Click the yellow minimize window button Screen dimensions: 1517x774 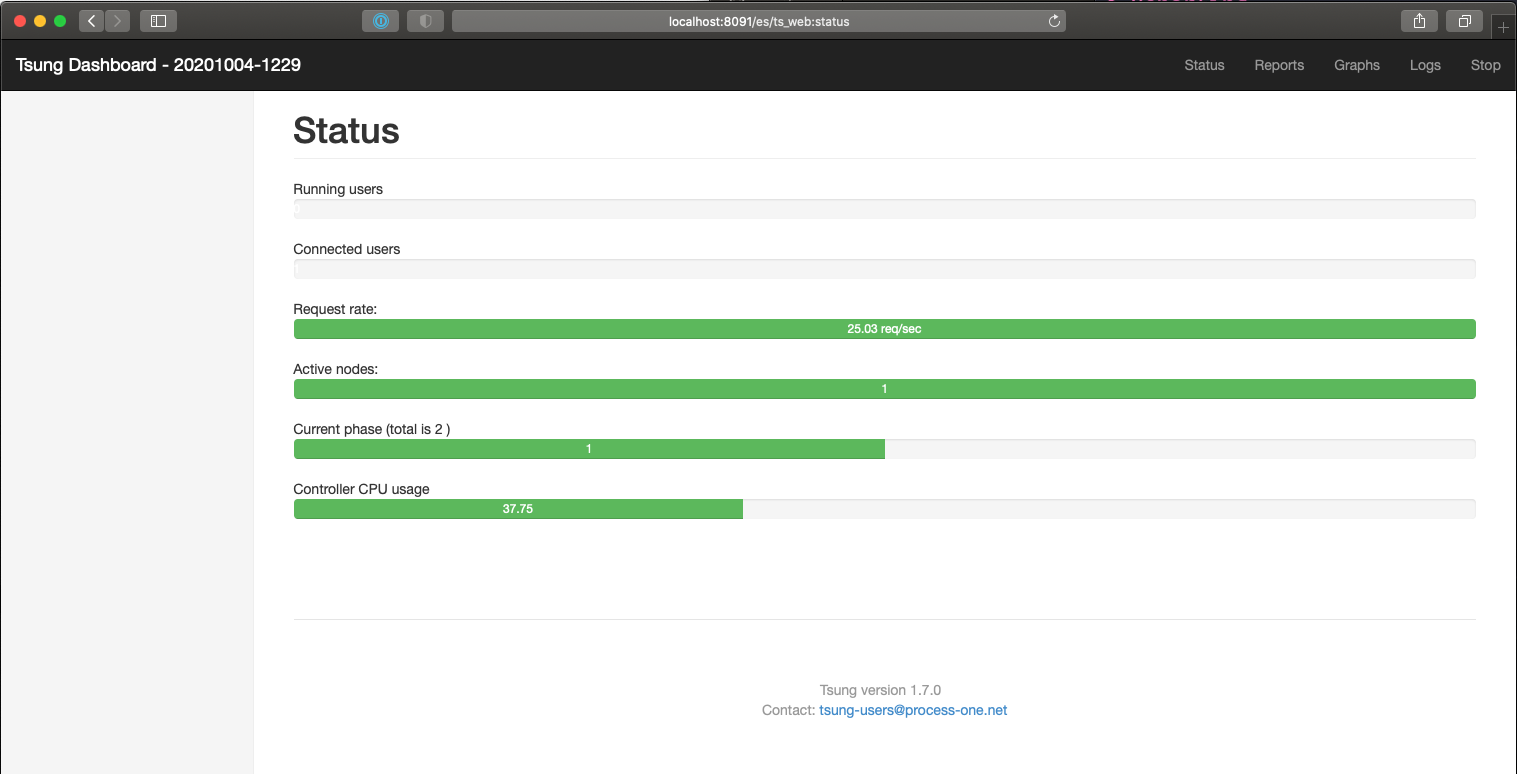40,21
